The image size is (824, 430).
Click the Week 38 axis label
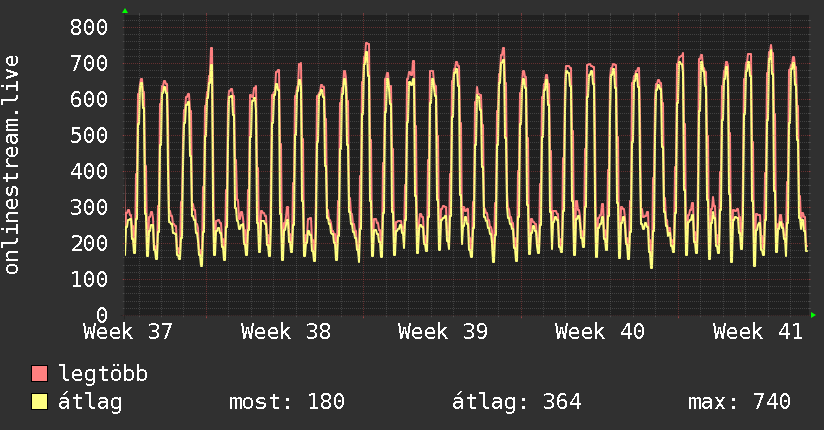286,332
